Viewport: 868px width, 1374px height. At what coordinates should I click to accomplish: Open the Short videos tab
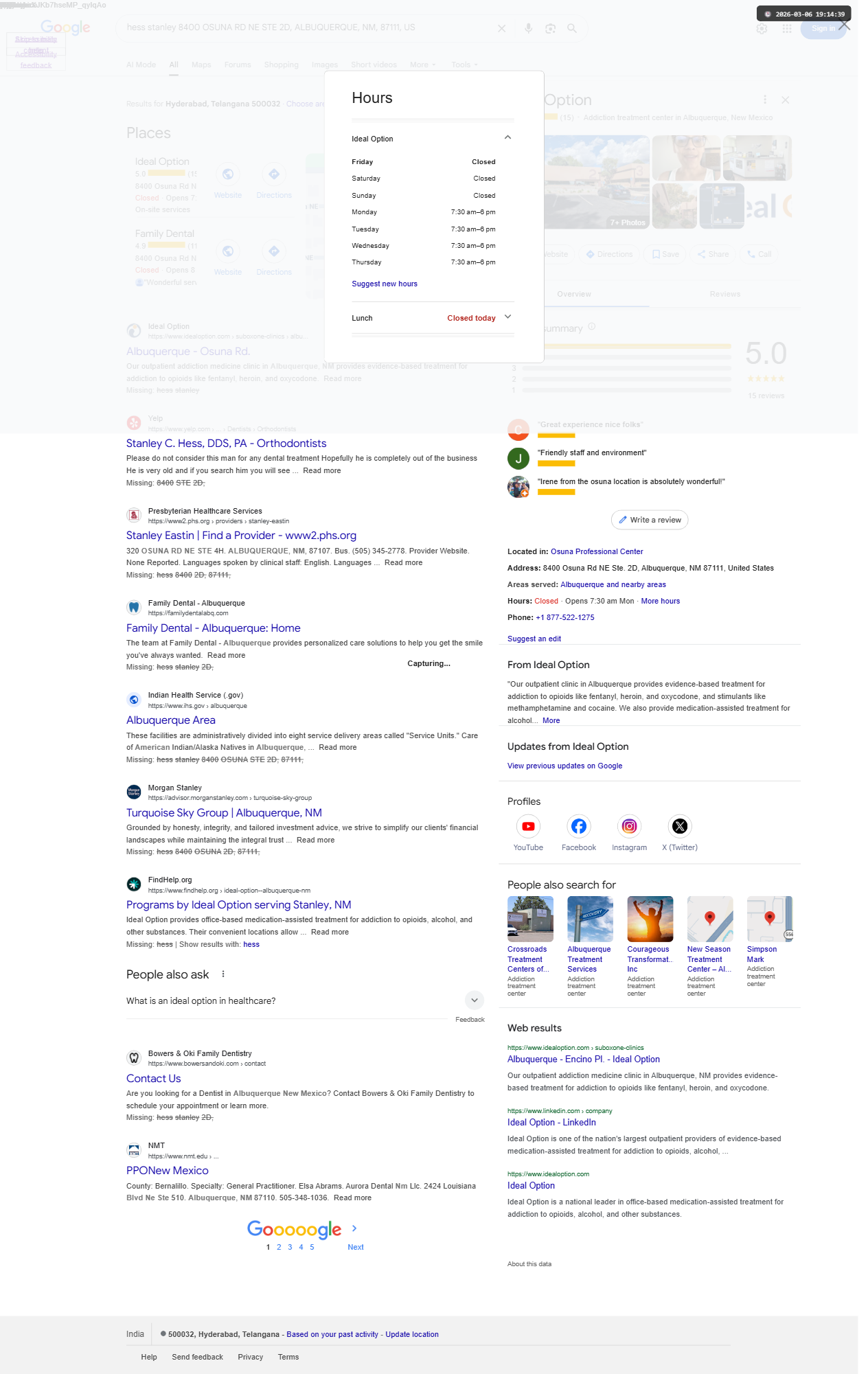(x=374, y=65)
